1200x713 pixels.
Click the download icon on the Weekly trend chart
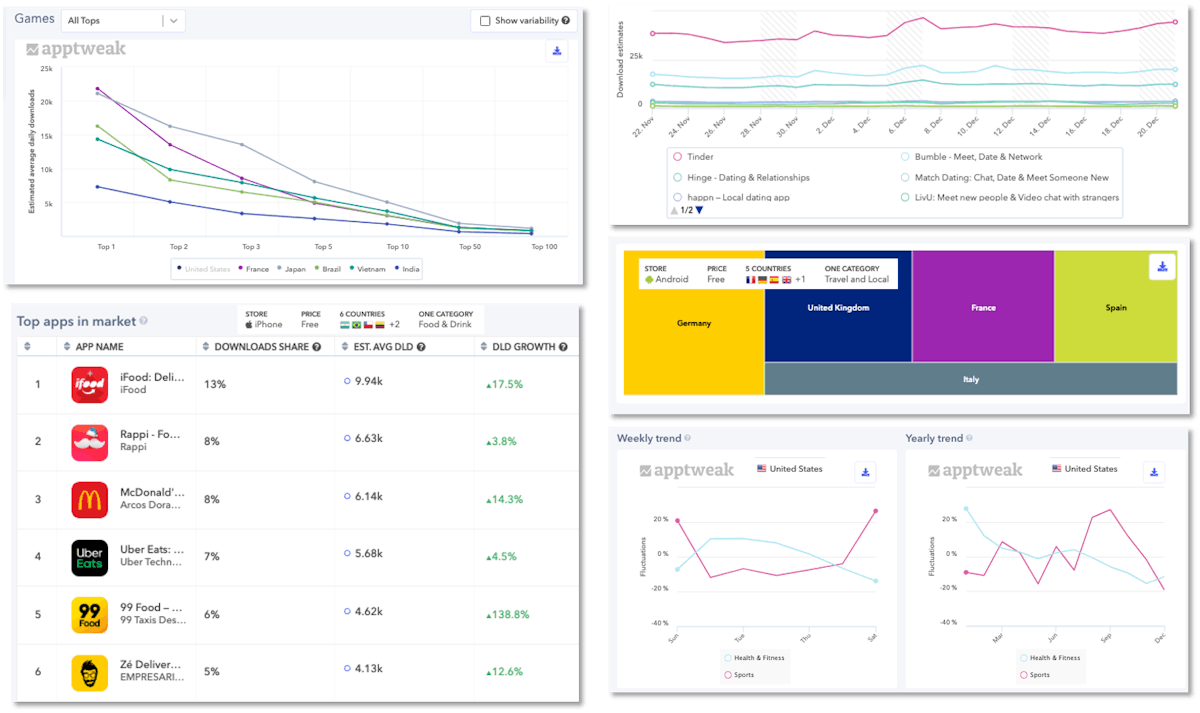click(864, 472)
